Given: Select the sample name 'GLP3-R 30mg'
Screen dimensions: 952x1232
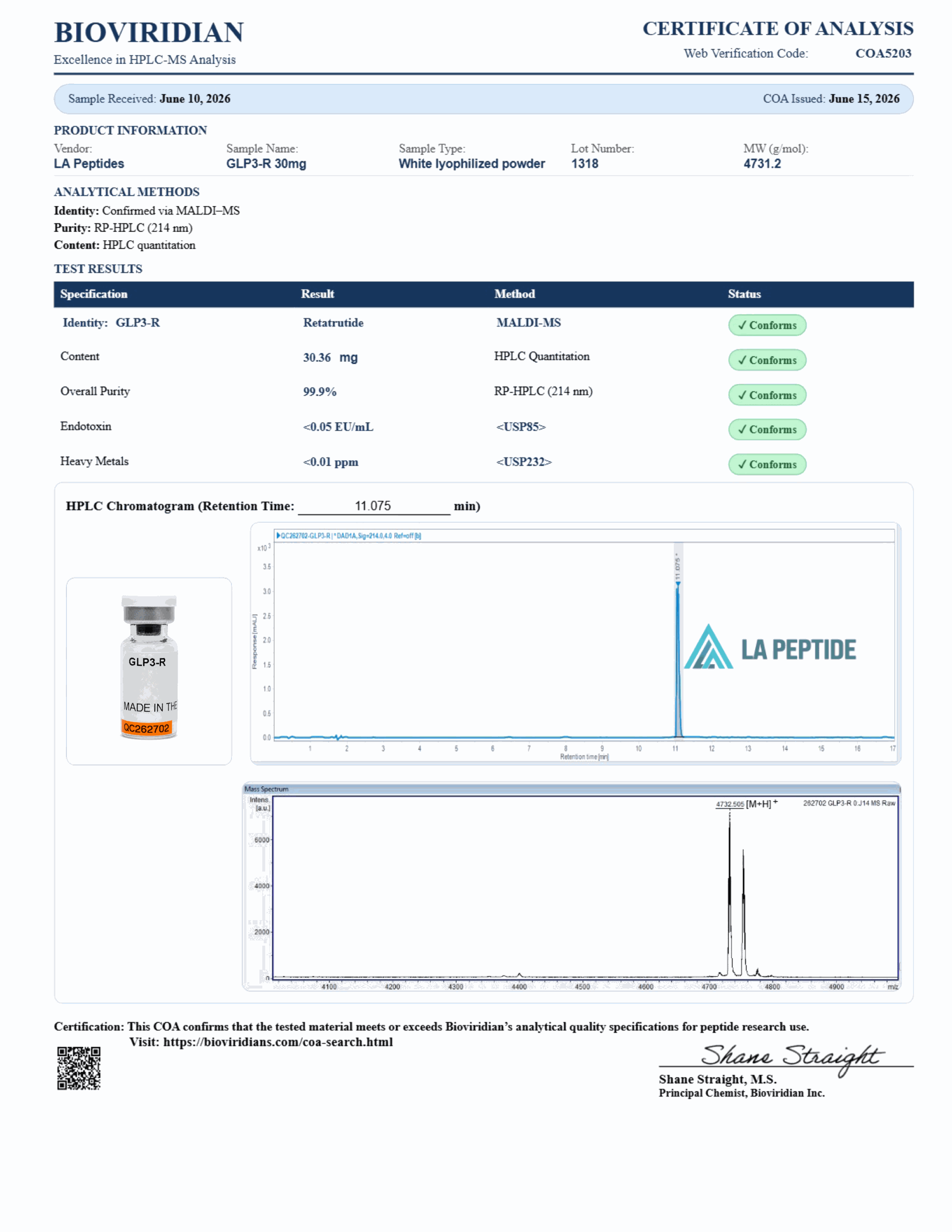Looking at the screenshot, I should (266, 164).
